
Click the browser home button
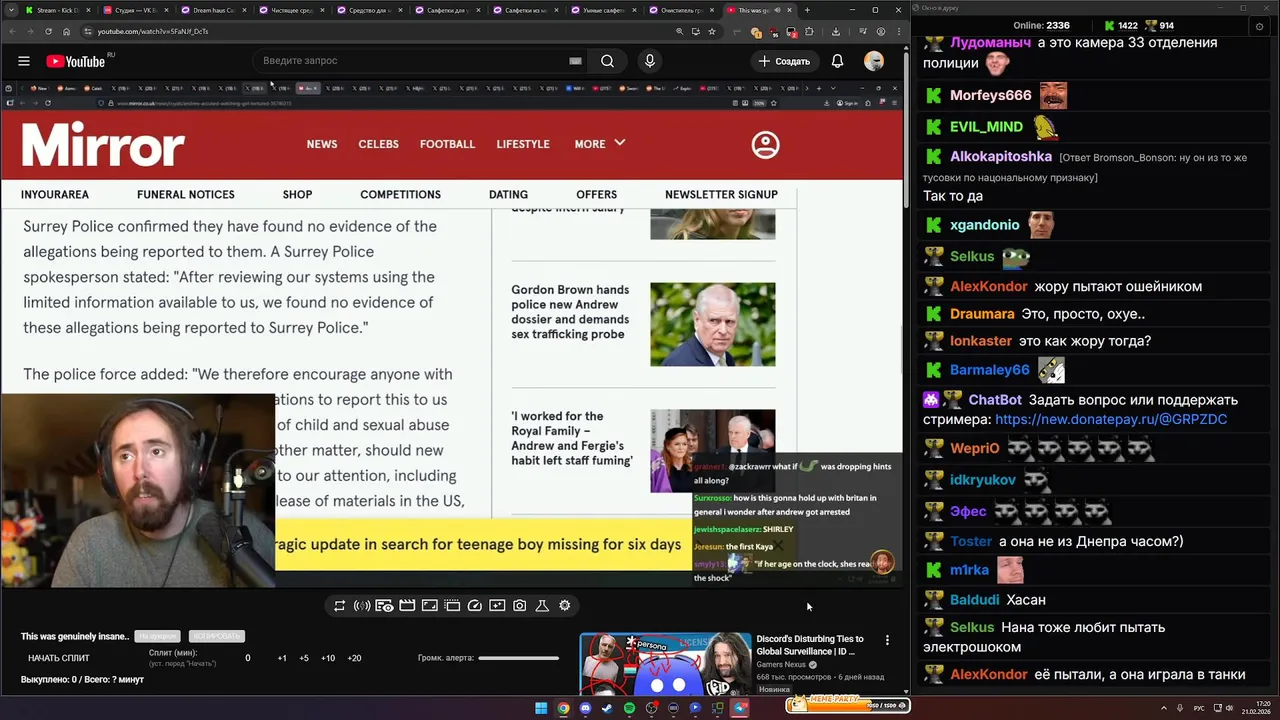(x=66, y=31)
